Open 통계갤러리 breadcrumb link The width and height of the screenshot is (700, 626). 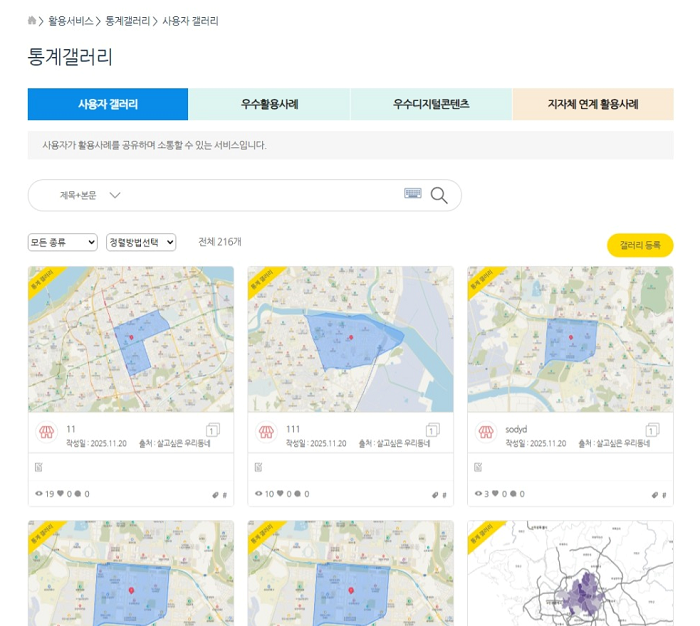pyautogui.click(x=128, y=21)
